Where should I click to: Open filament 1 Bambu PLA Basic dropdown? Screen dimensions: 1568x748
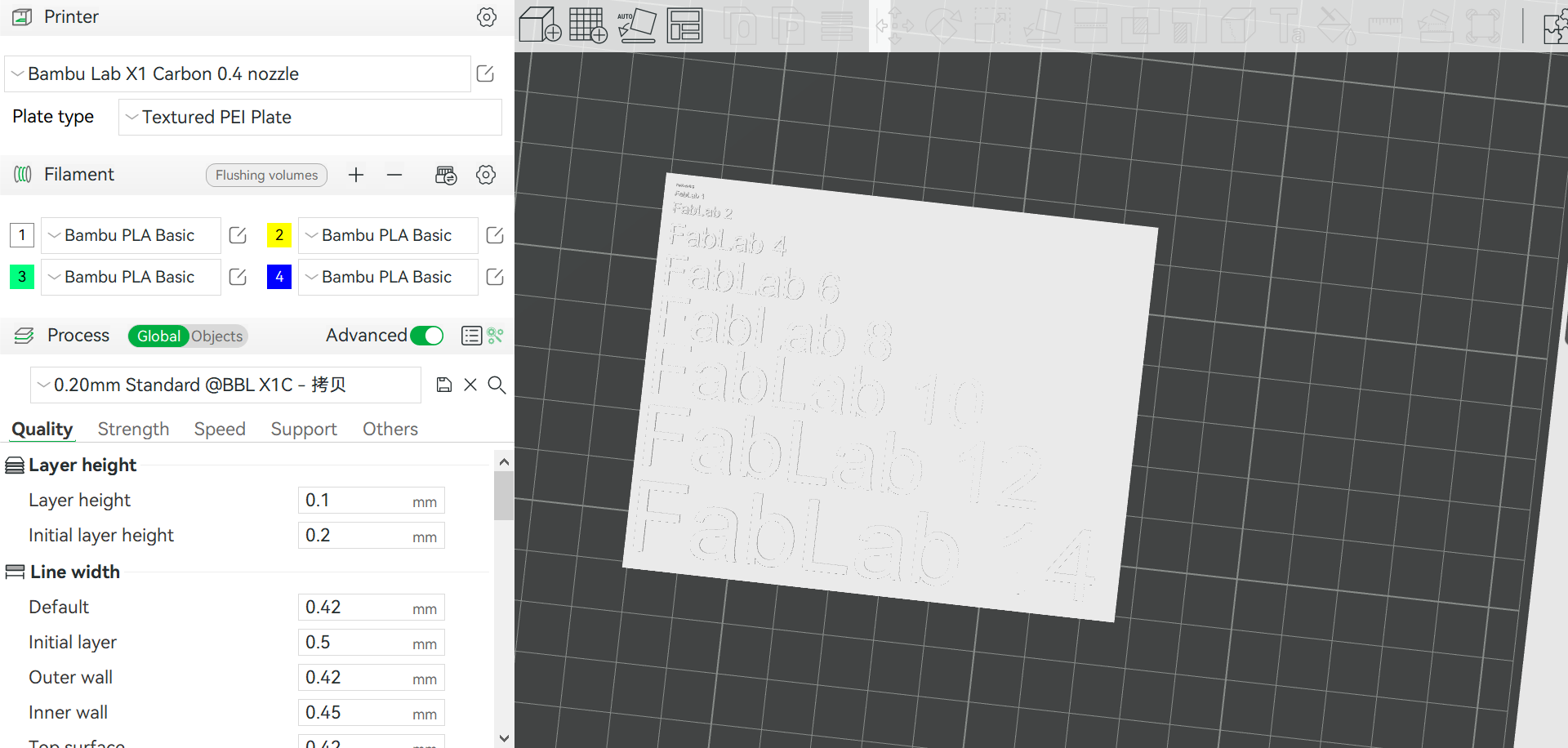point(131,235)
